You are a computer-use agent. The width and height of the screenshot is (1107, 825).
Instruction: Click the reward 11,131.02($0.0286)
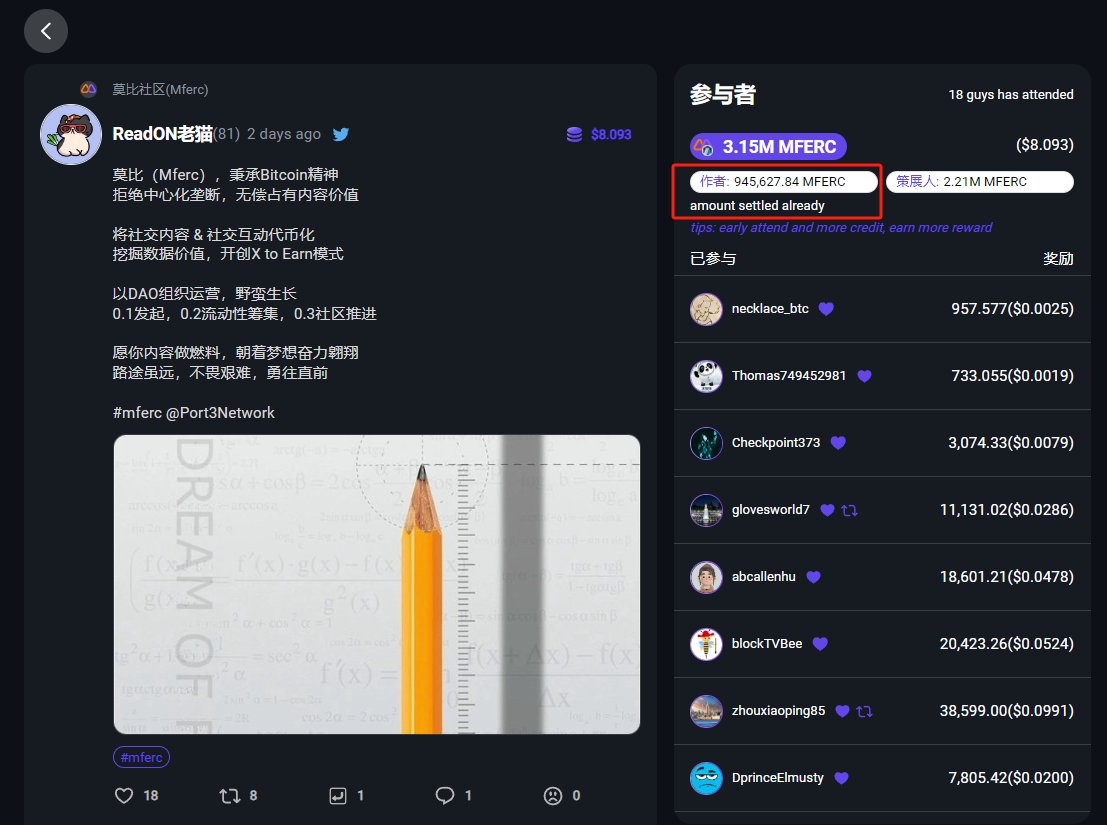[1007, 510]
